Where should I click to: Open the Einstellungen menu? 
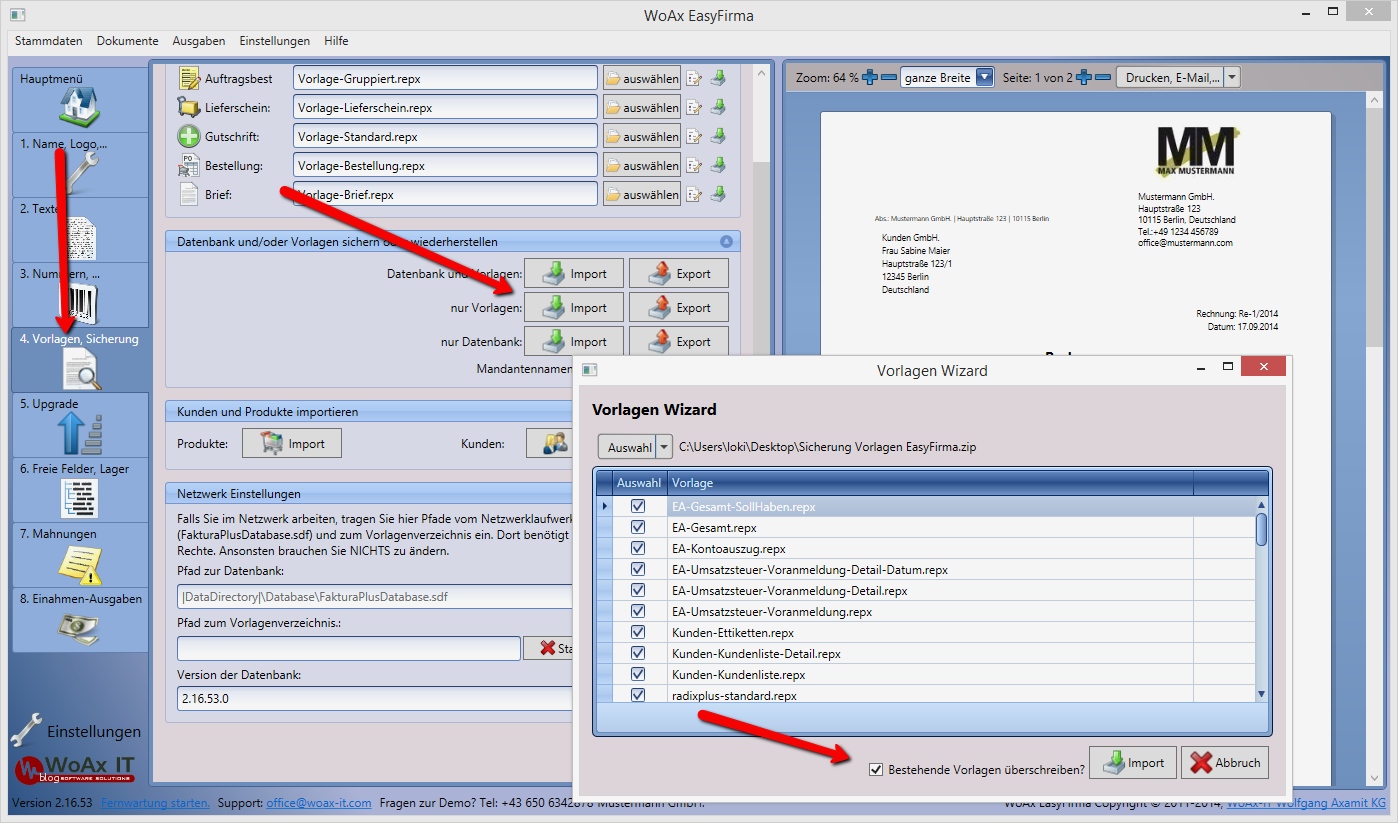tap(275, 41)
